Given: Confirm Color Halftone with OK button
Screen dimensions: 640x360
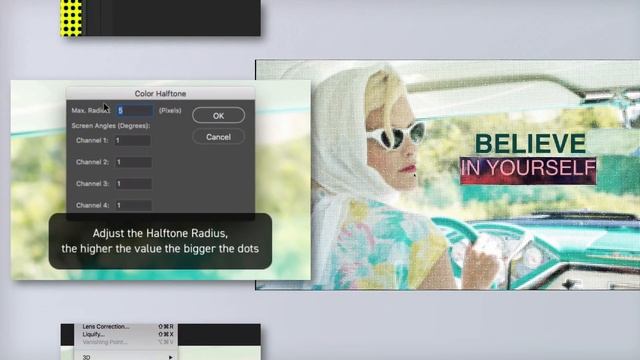Looking at the screenshot, I should tap(218, 116).
